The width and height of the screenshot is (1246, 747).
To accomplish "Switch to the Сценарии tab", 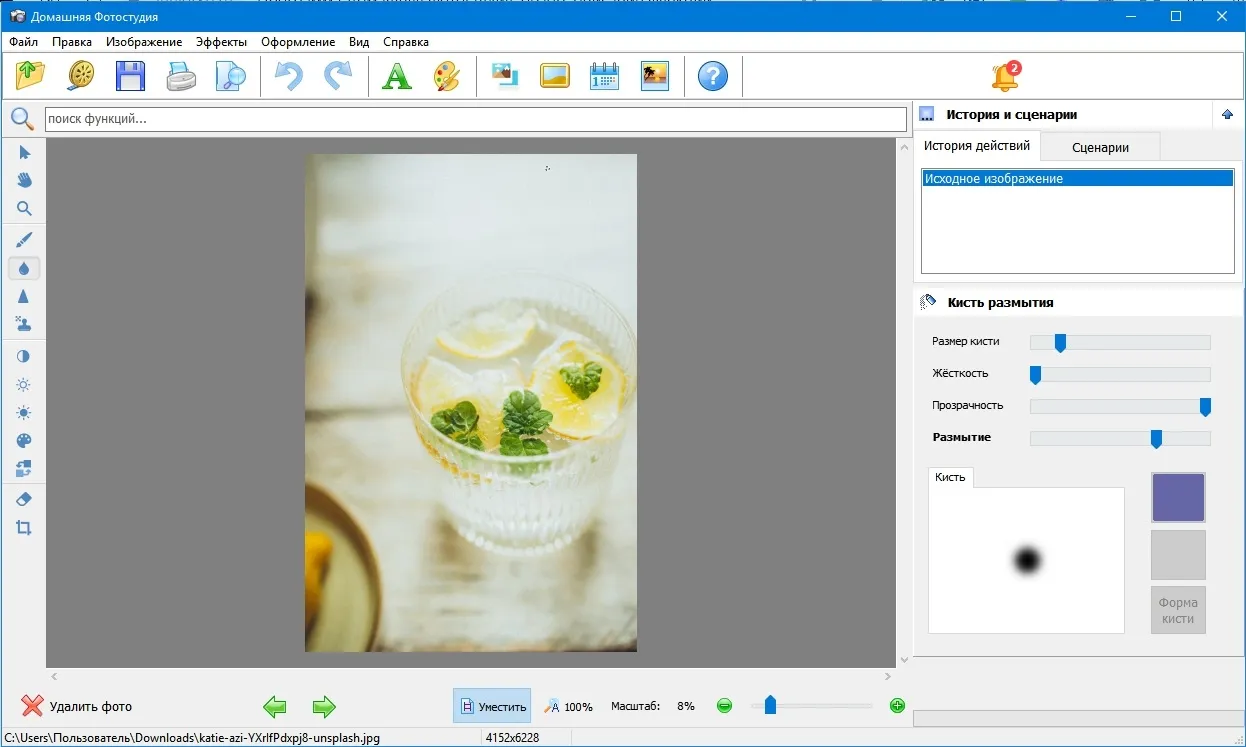I will point(1100,147).
